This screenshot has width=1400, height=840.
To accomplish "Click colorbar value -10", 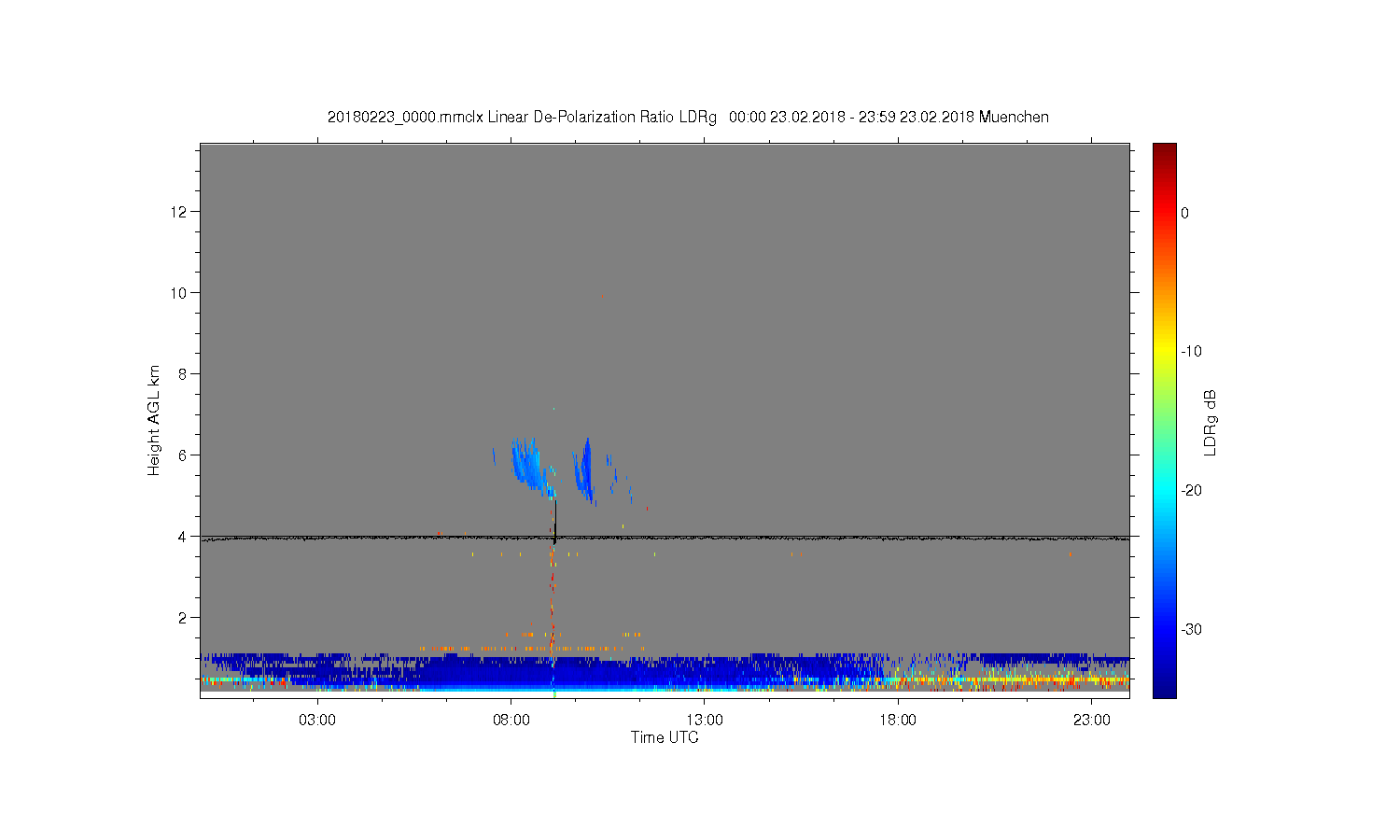I will click(1191, 352).
